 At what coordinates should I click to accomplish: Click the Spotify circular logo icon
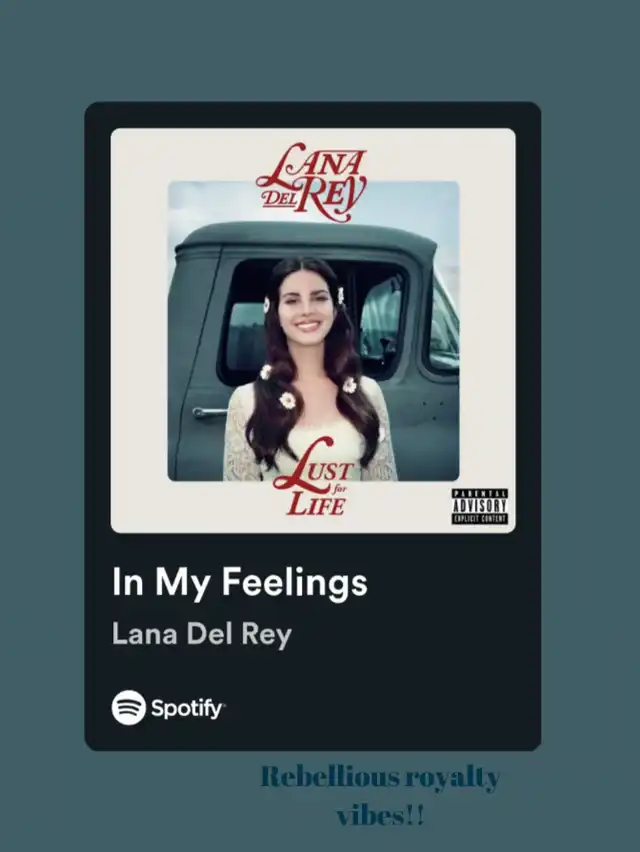(x=129, y=707)
